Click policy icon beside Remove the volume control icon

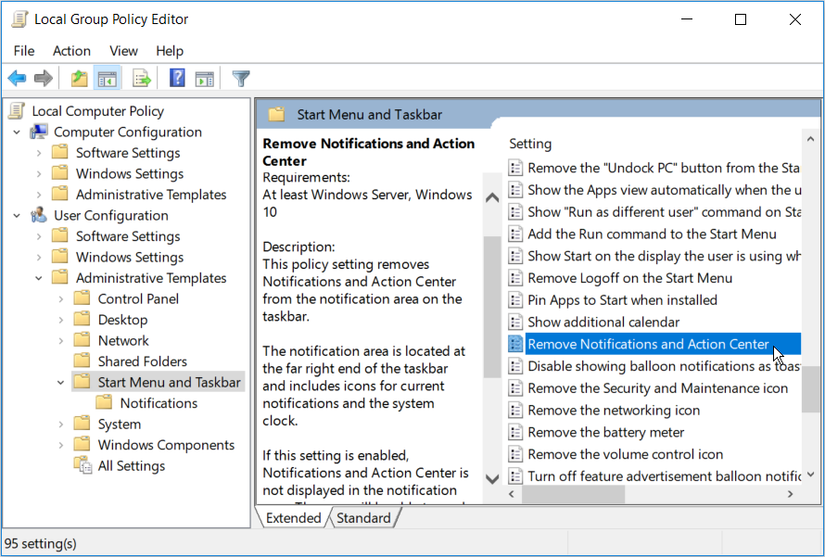pos(516,454)
